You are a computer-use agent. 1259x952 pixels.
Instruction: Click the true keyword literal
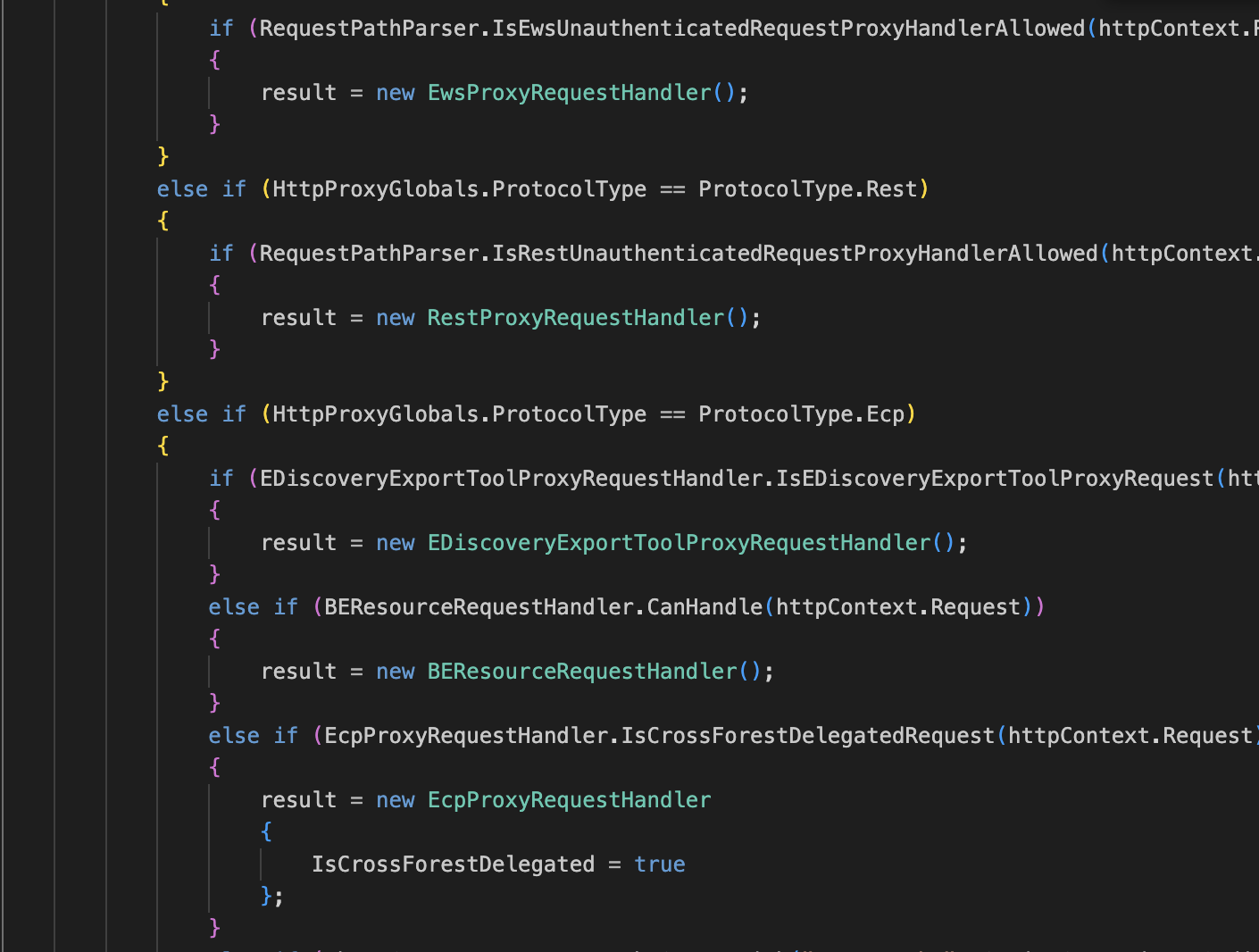pos(659,864)
